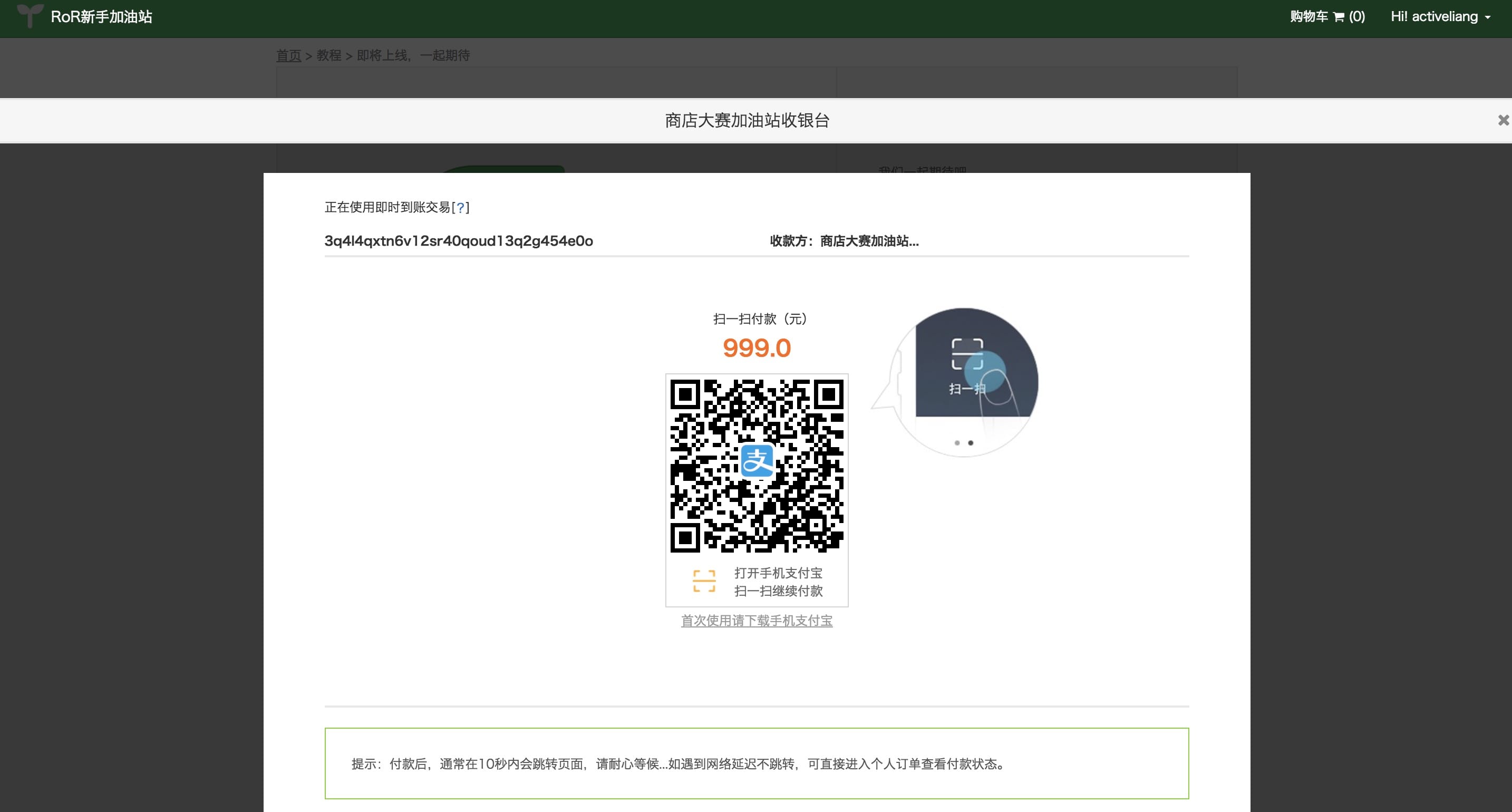Click the 扫一扫继续付款 instruction text
Image resolution: width=1512 pixels, height=812 pixels.
point(778,591)
